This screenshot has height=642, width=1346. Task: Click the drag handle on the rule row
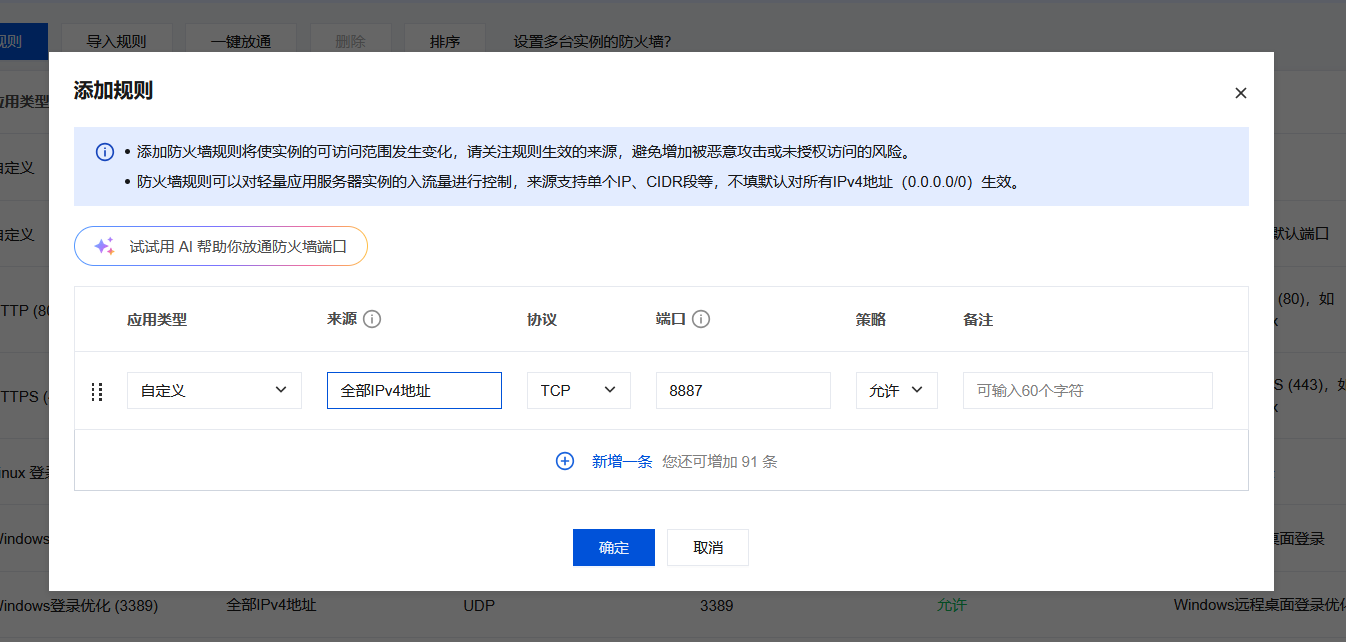(x=97, y=391)
